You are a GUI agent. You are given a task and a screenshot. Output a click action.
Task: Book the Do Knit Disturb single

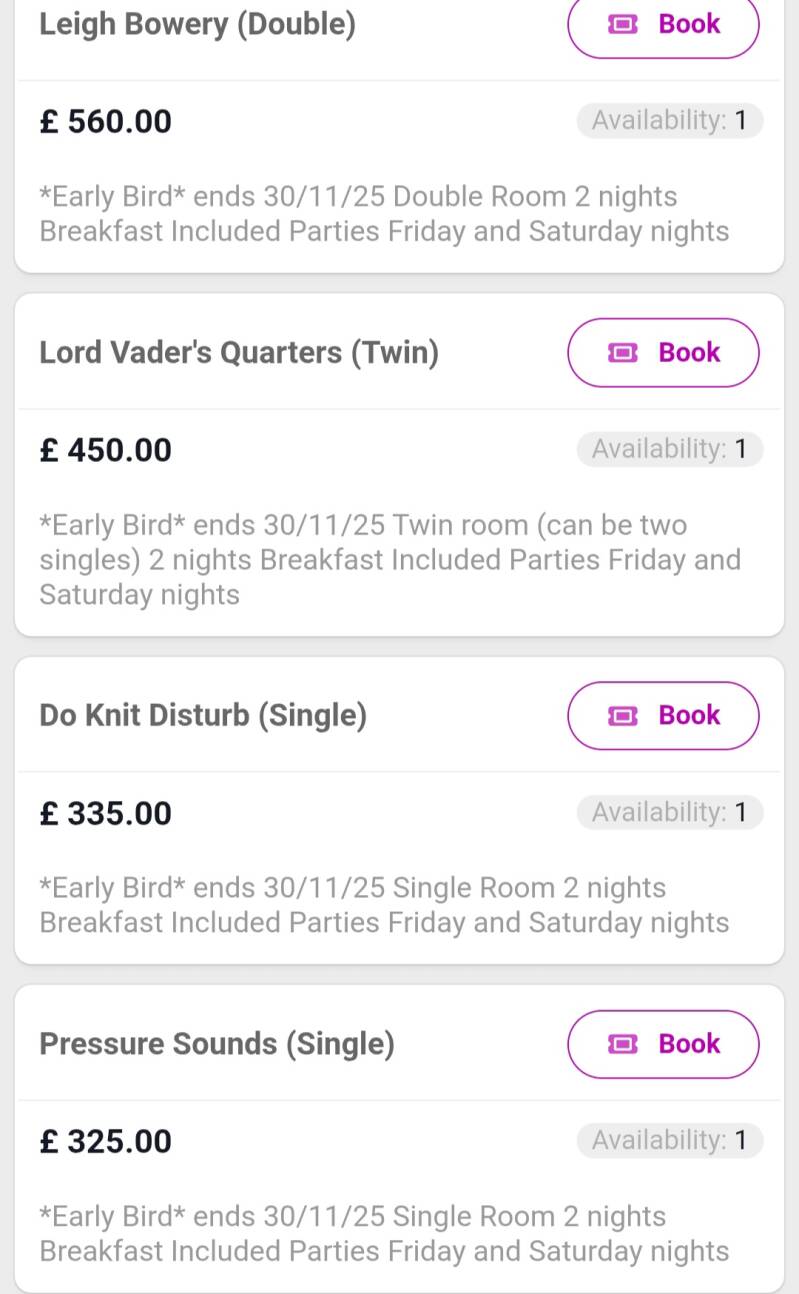click(664, 716)
